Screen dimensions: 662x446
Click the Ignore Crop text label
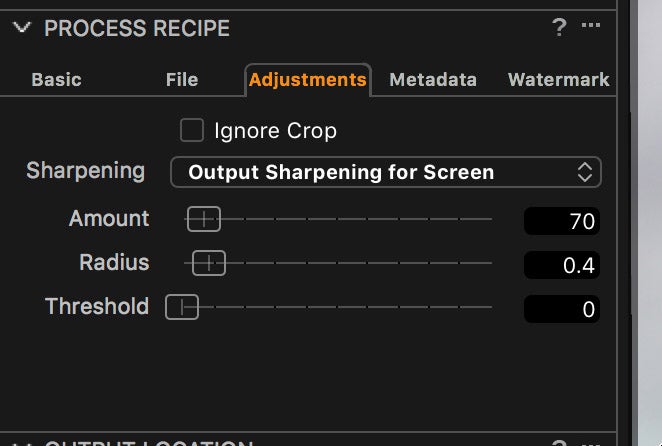pos(276,131)
